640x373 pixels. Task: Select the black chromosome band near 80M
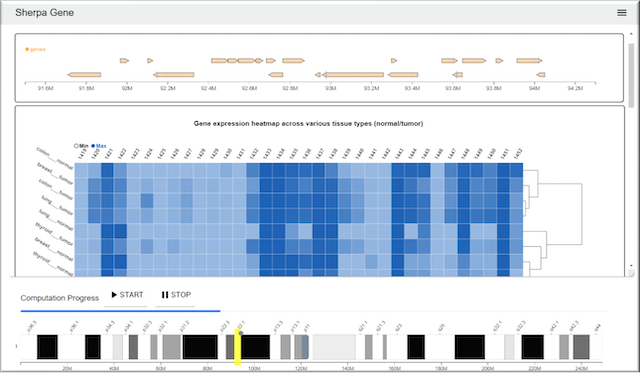pyautogui.click(x=200, y=347)
